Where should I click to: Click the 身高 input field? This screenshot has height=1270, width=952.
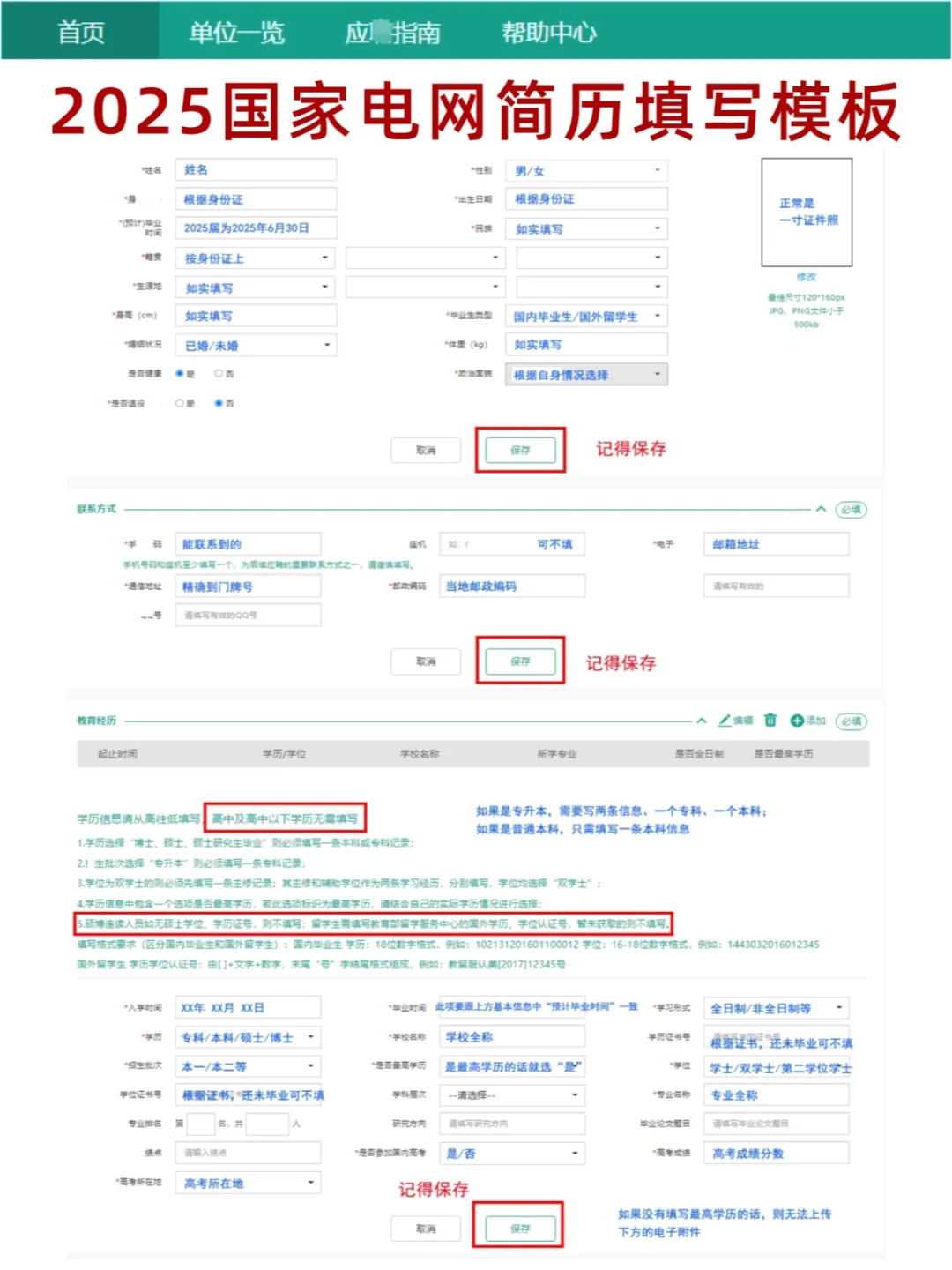[x=256, y=316]
